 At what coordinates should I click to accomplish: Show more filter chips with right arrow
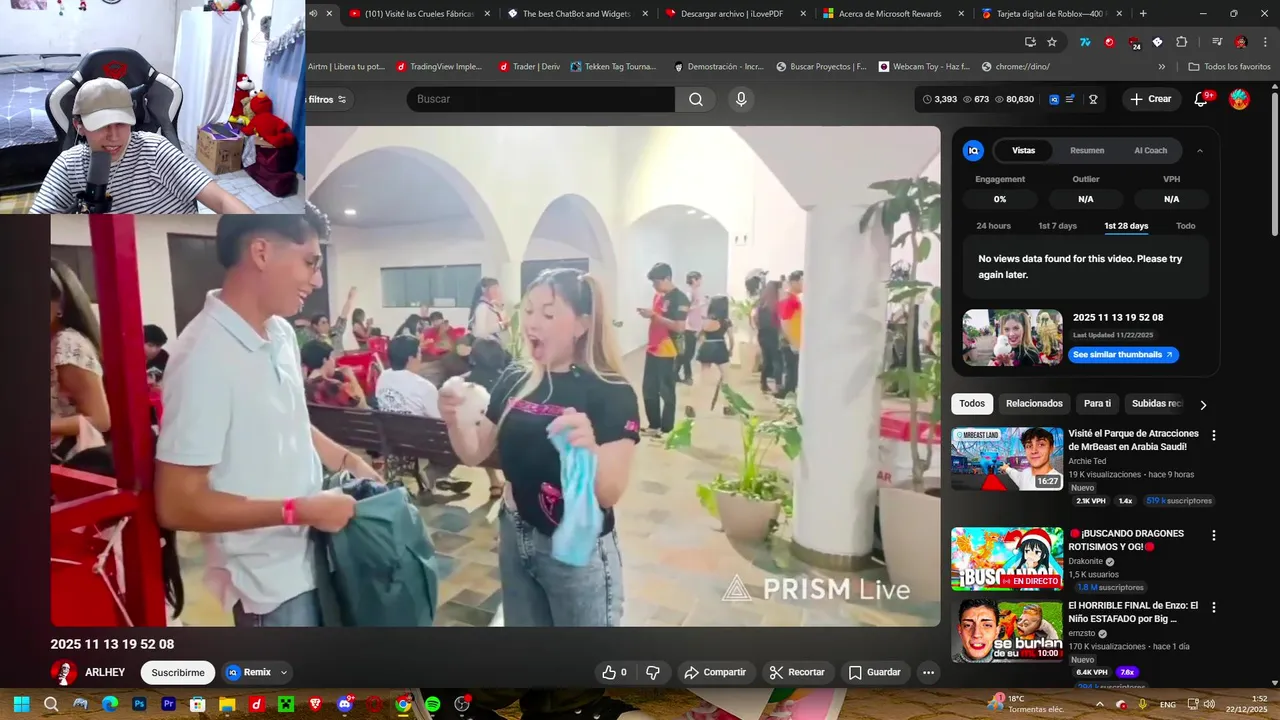(x=1203, y=404)
